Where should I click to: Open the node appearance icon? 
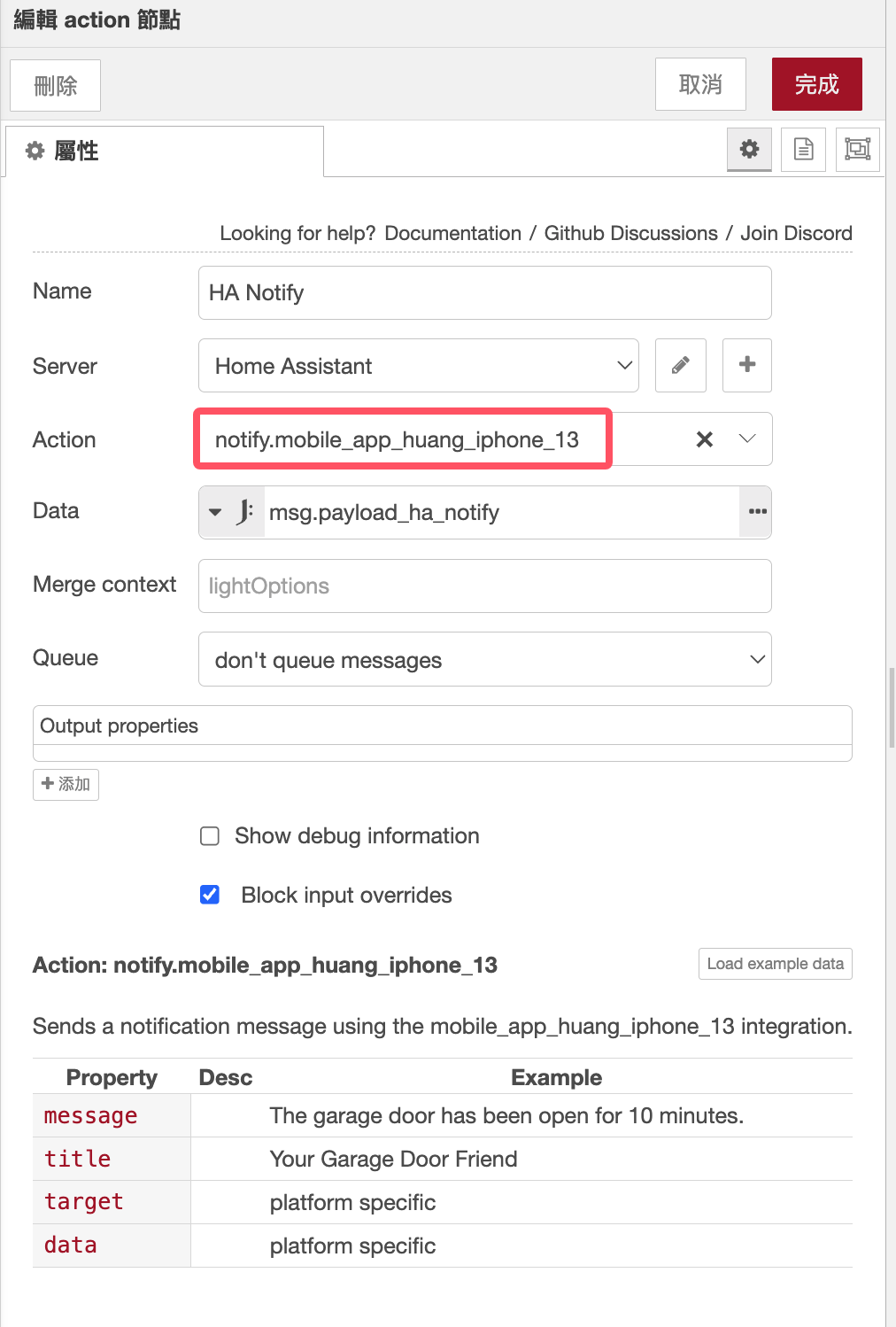[857, 149]
